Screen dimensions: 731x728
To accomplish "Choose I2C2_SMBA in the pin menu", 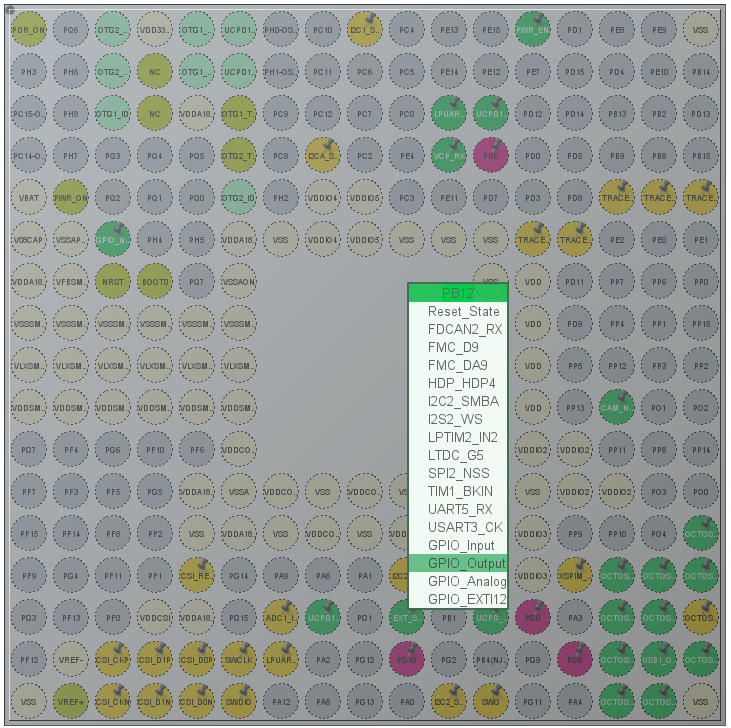I will pos(458,401).
